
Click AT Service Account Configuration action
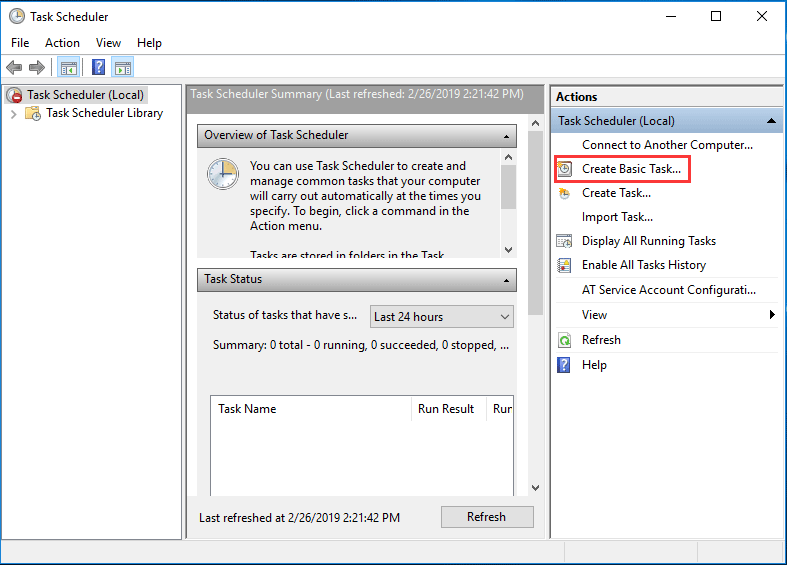[x=669, y=290]
